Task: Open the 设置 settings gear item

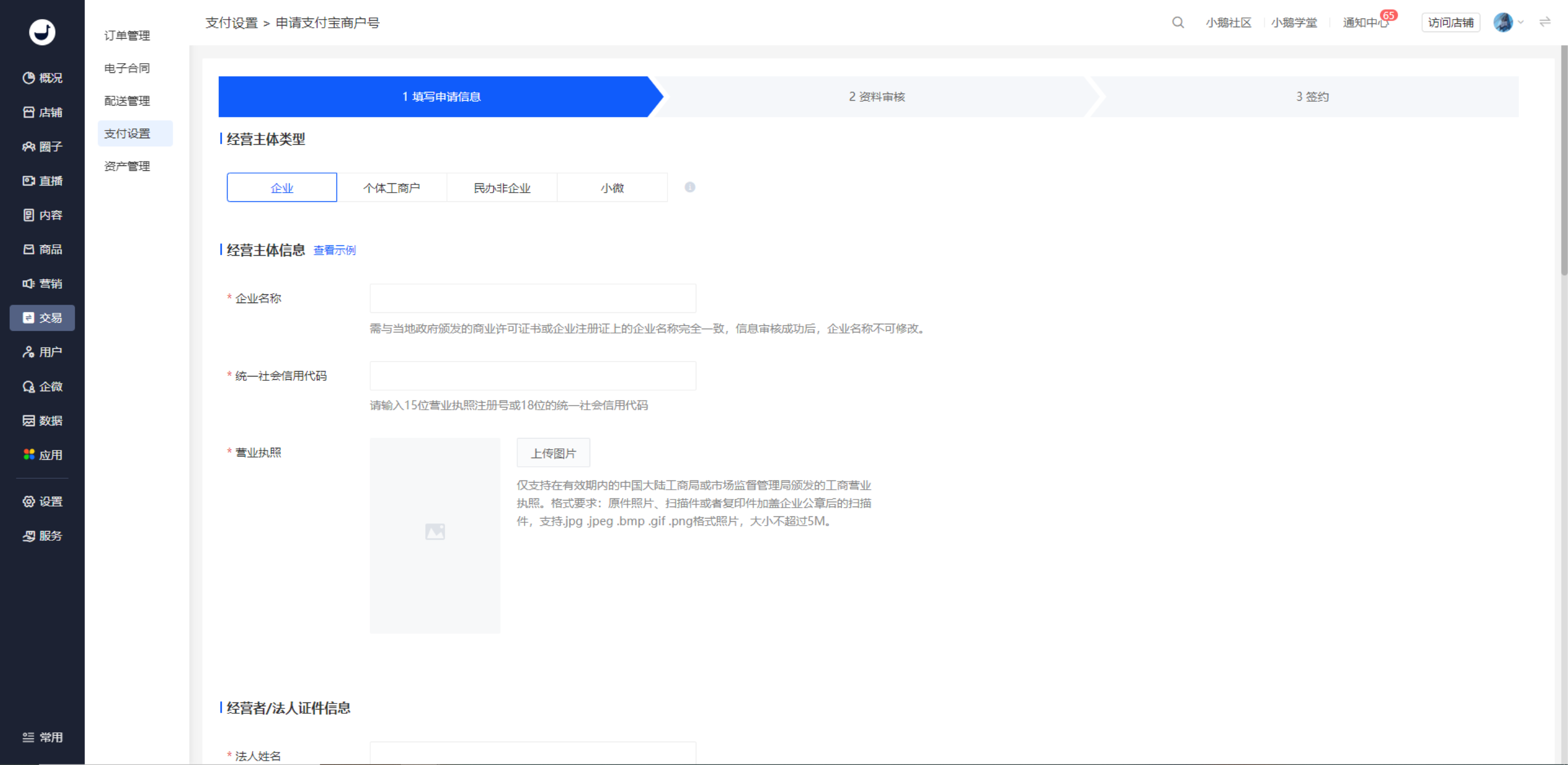Action: pos(42,502)
